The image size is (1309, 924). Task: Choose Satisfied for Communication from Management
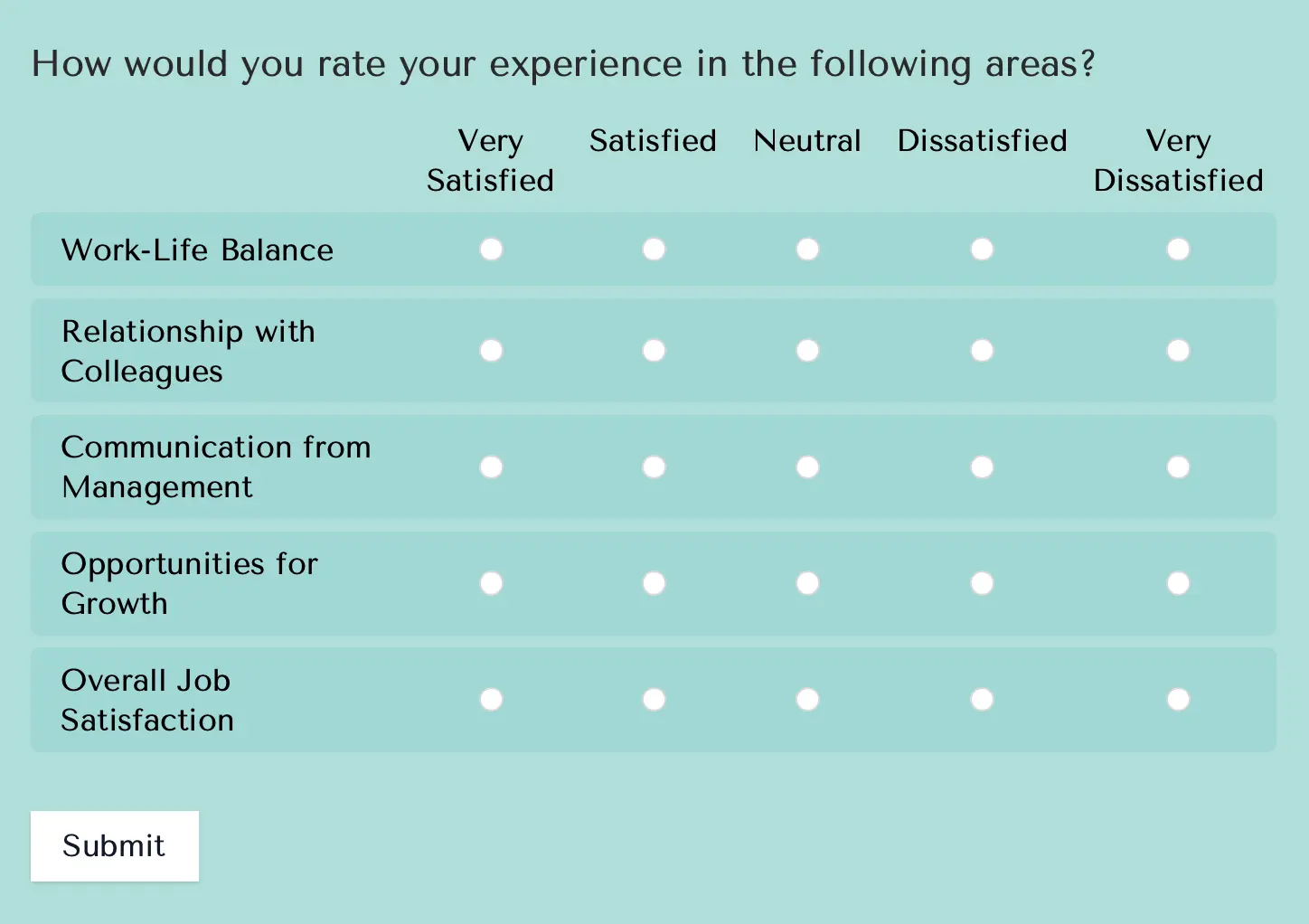(654, 467)
